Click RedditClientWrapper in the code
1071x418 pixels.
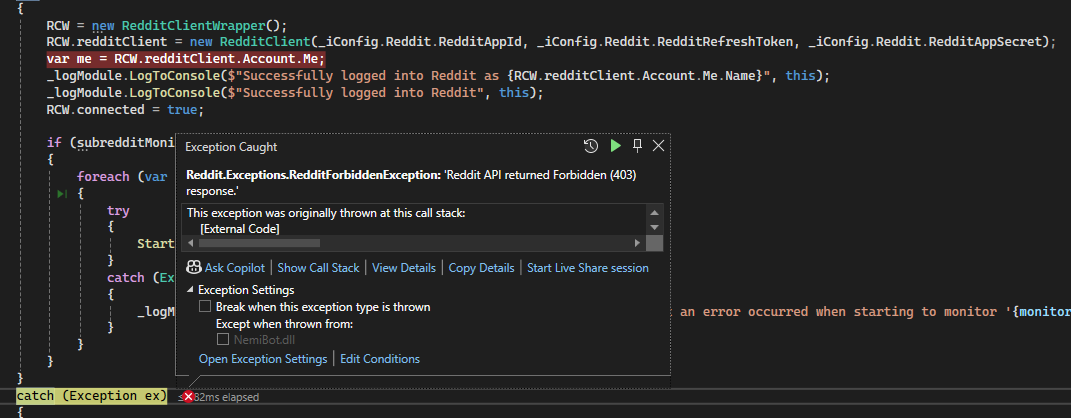[193, 25]
